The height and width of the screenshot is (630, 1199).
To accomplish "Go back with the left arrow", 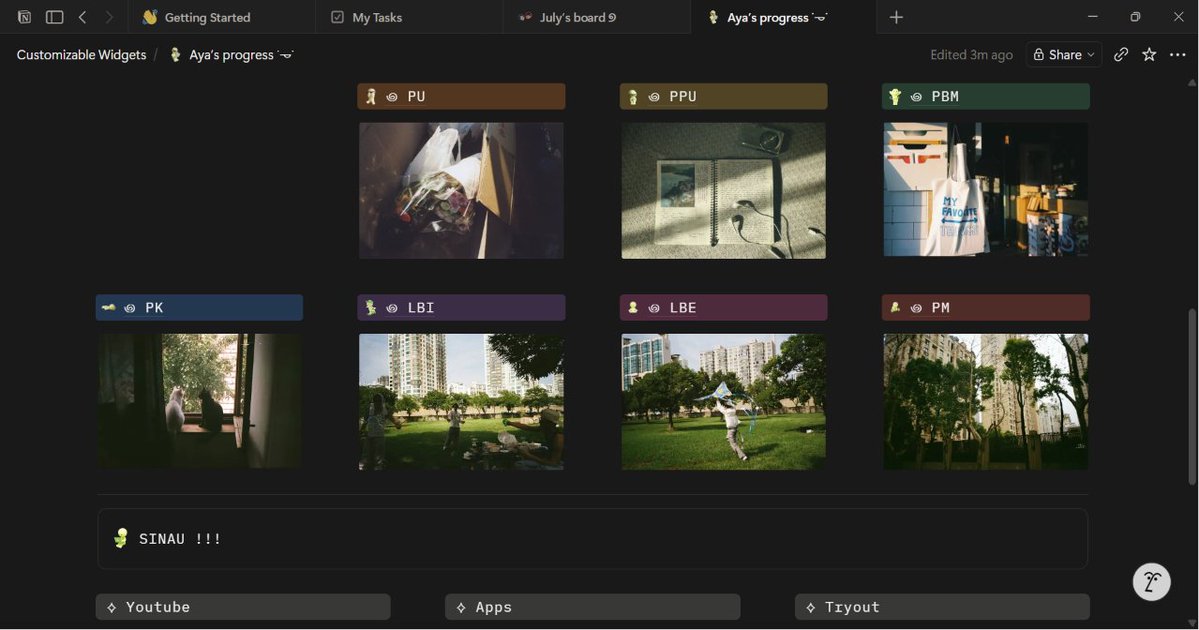I will (x=83, y=17).
